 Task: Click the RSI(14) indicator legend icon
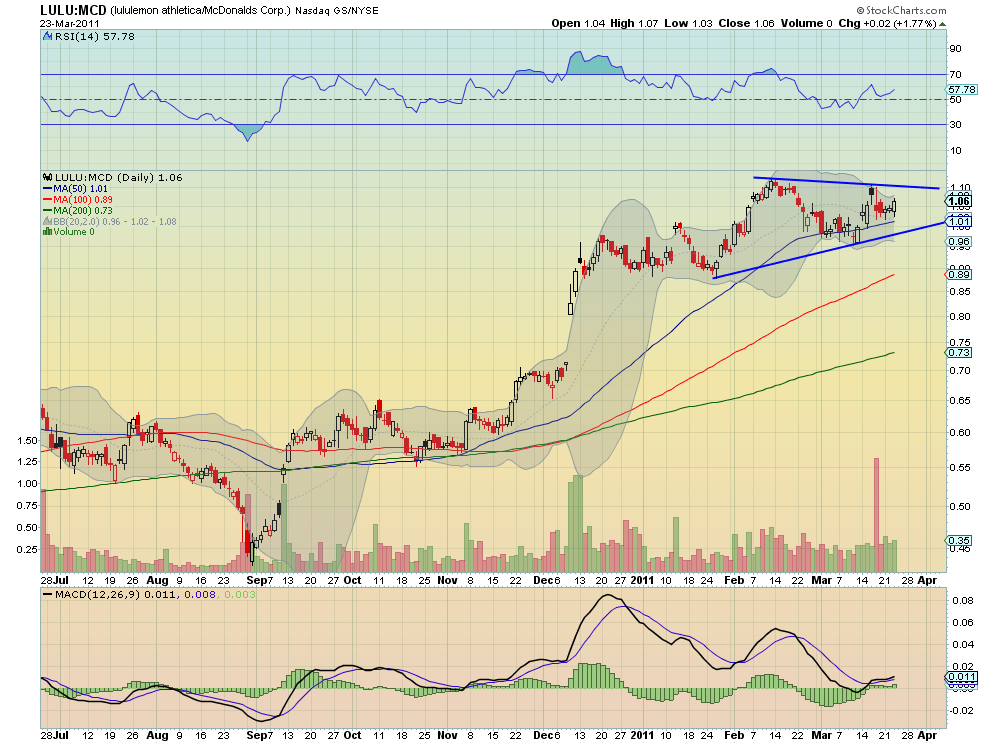47,37
